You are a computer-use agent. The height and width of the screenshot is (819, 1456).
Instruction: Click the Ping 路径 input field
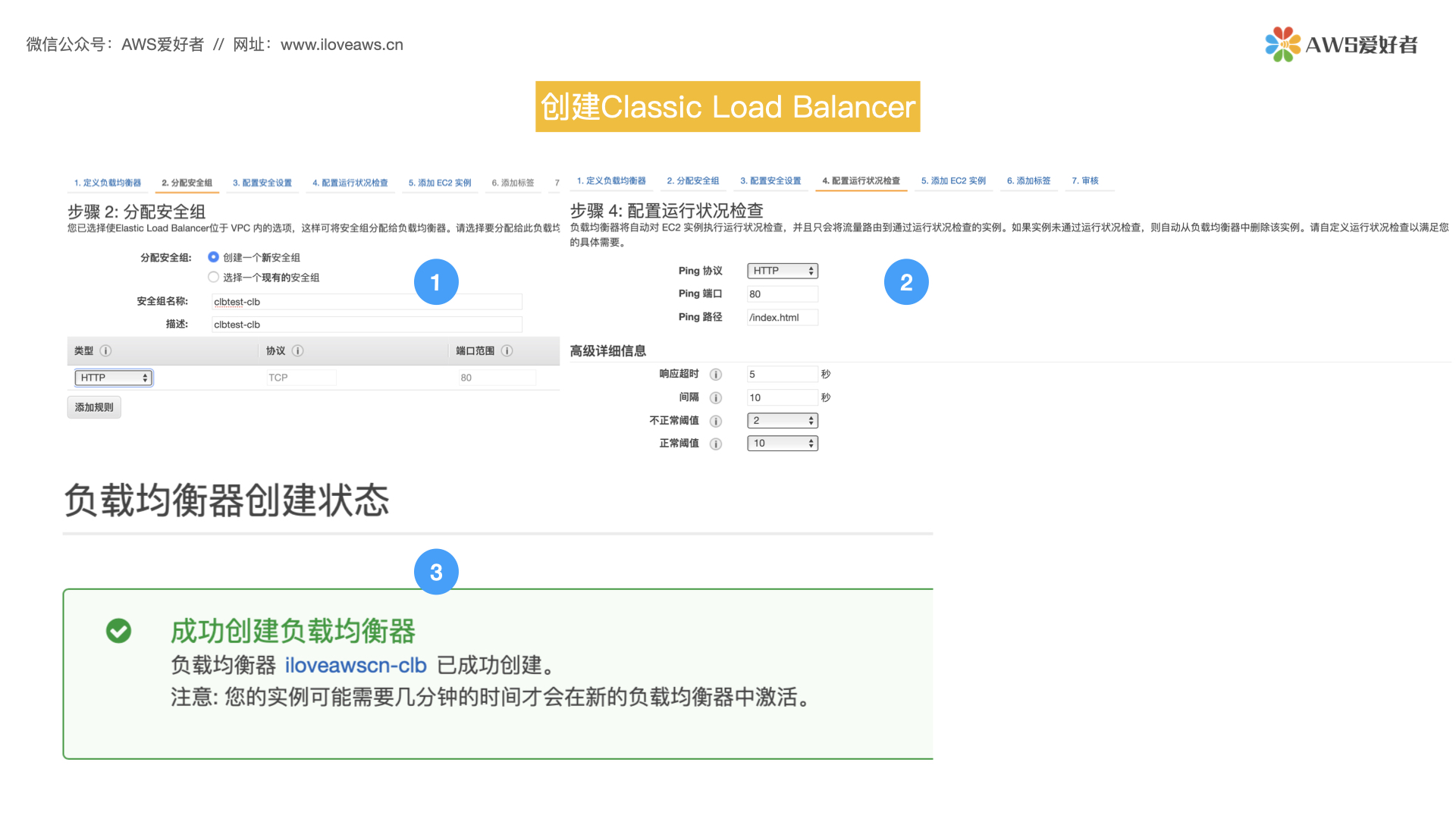pyautogui.click(x=782, y=317)
